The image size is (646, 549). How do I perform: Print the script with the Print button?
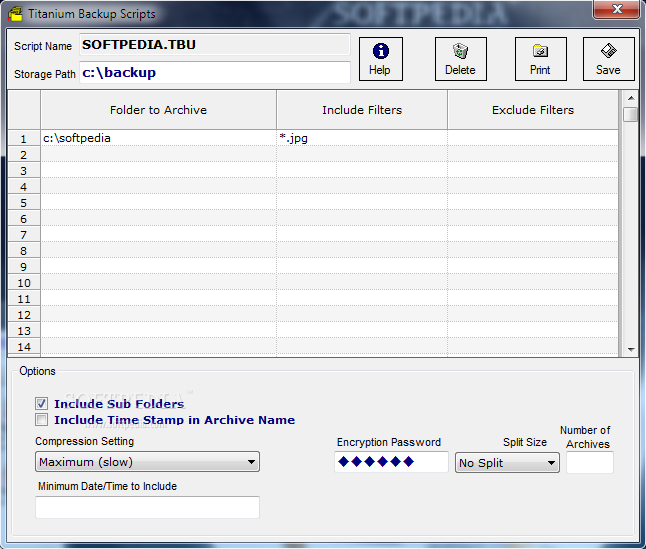click(x=540, y=59)
